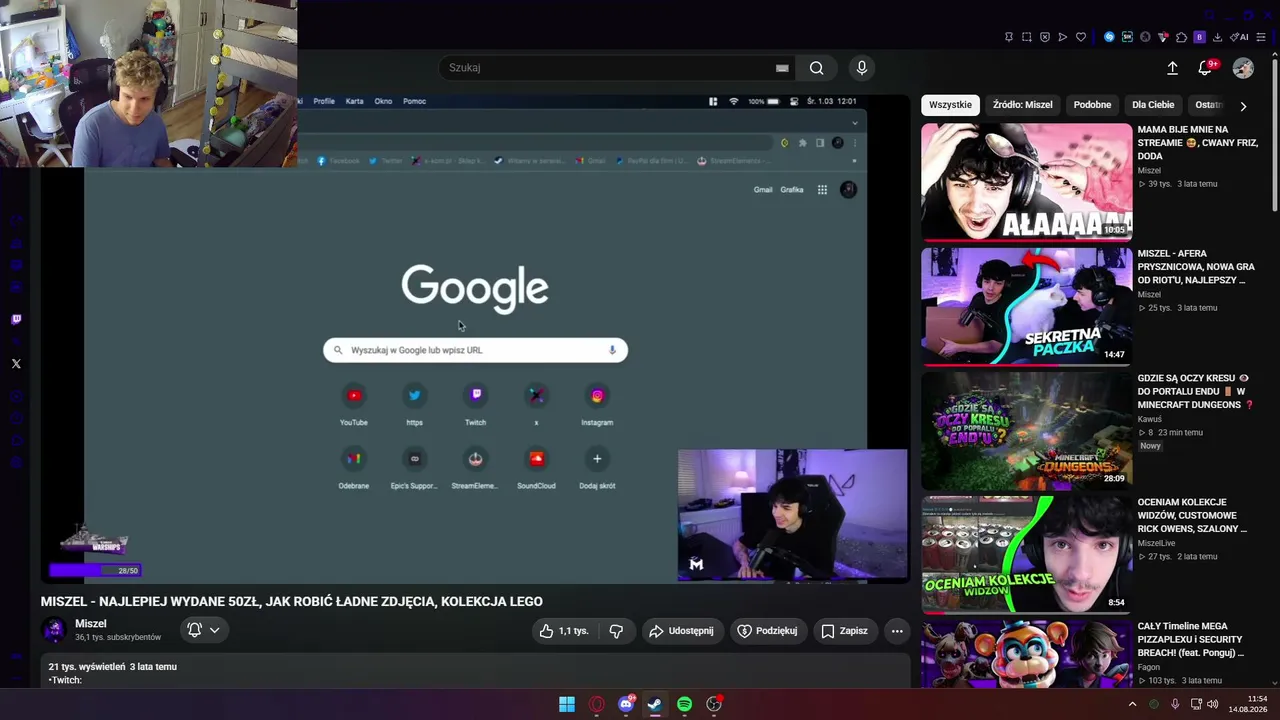Open the GDZIE SĄ OCZY KRESU video title

click(x=1195, y=391)
